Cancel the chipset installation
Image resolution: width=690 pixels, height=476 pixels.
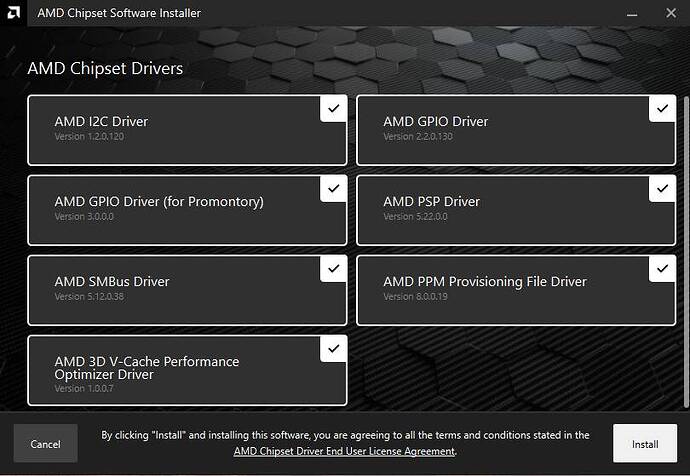45,443
